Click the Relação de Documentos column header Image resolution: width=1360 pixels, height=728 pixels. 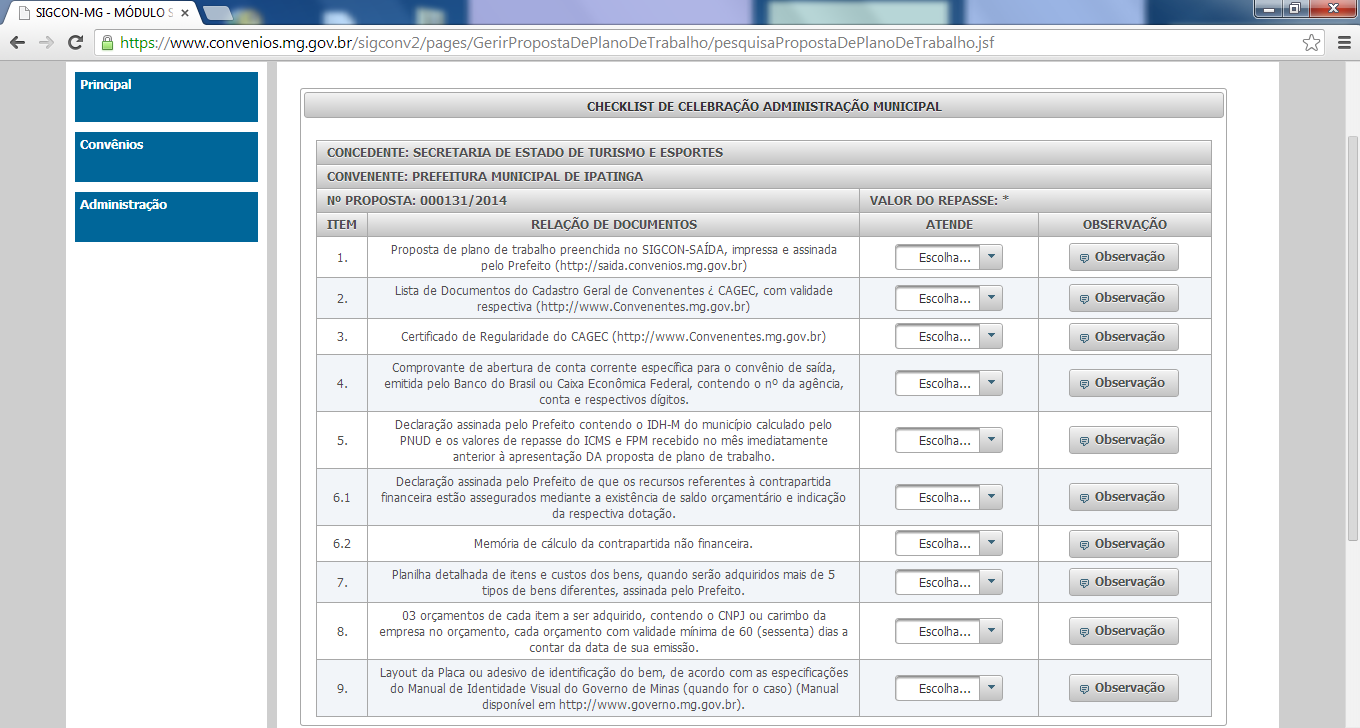click(613, 225)
